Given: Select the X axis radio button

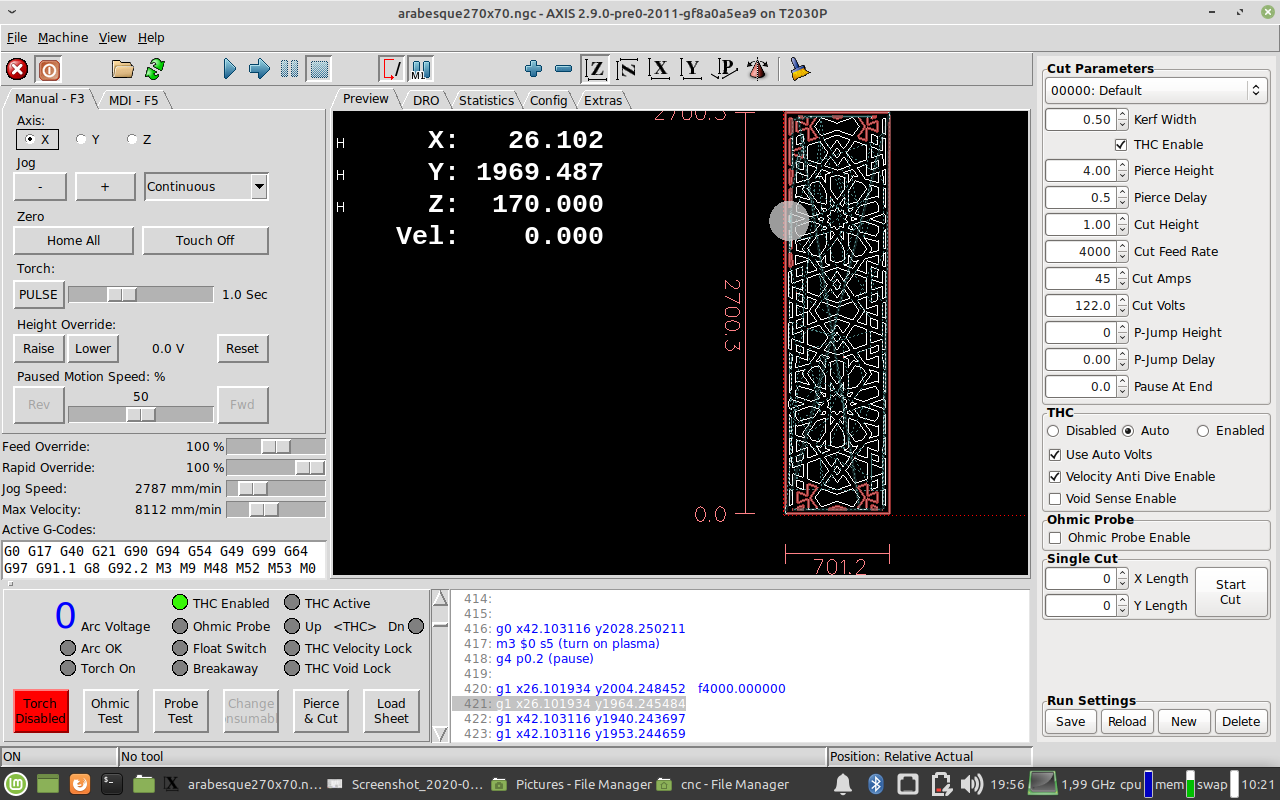Looking at the screenshot, I should click(x=38, y=140).
